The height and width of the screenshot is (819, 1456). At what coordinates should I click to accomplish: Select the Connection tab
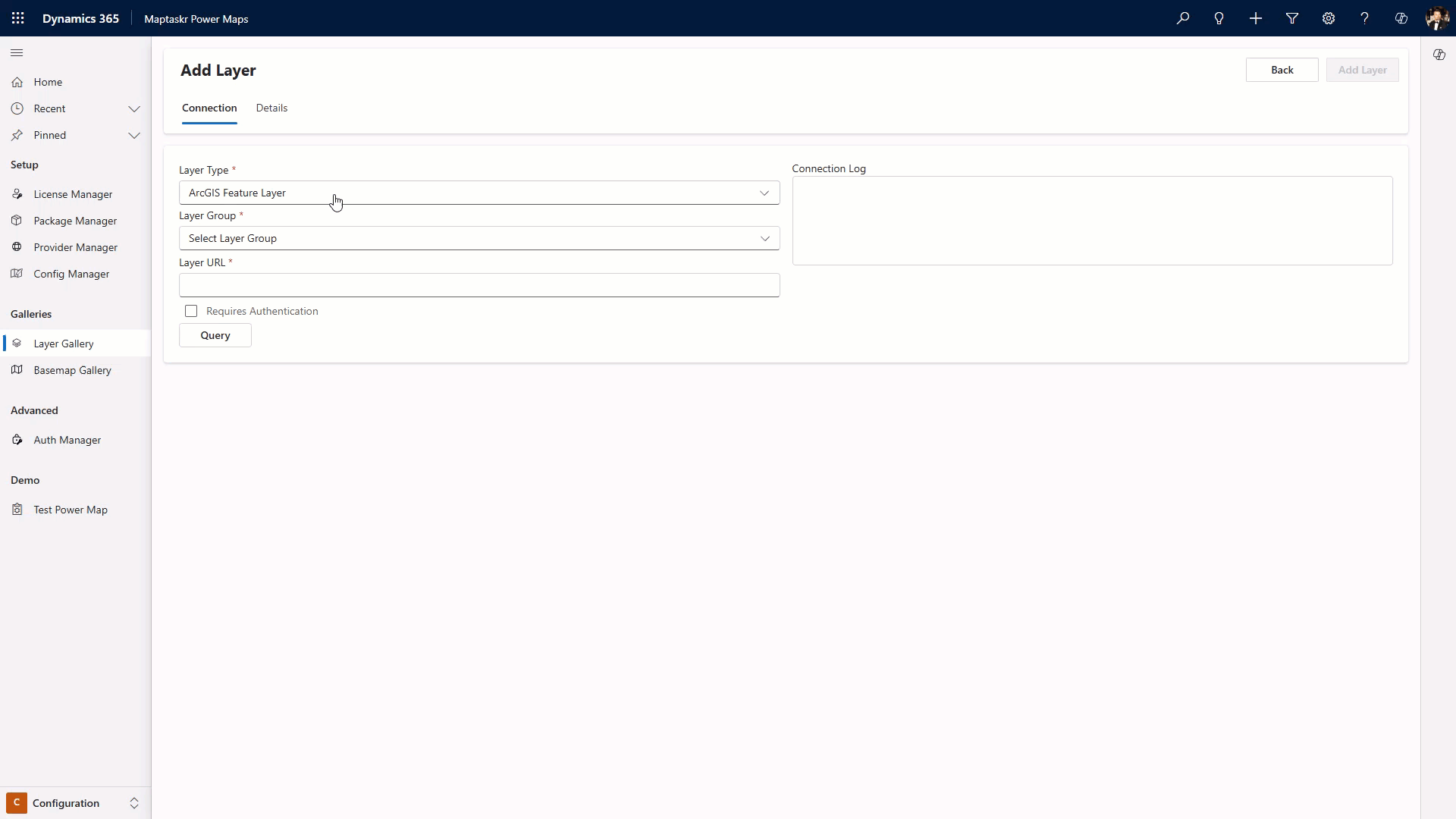click(x=209, y=108)
